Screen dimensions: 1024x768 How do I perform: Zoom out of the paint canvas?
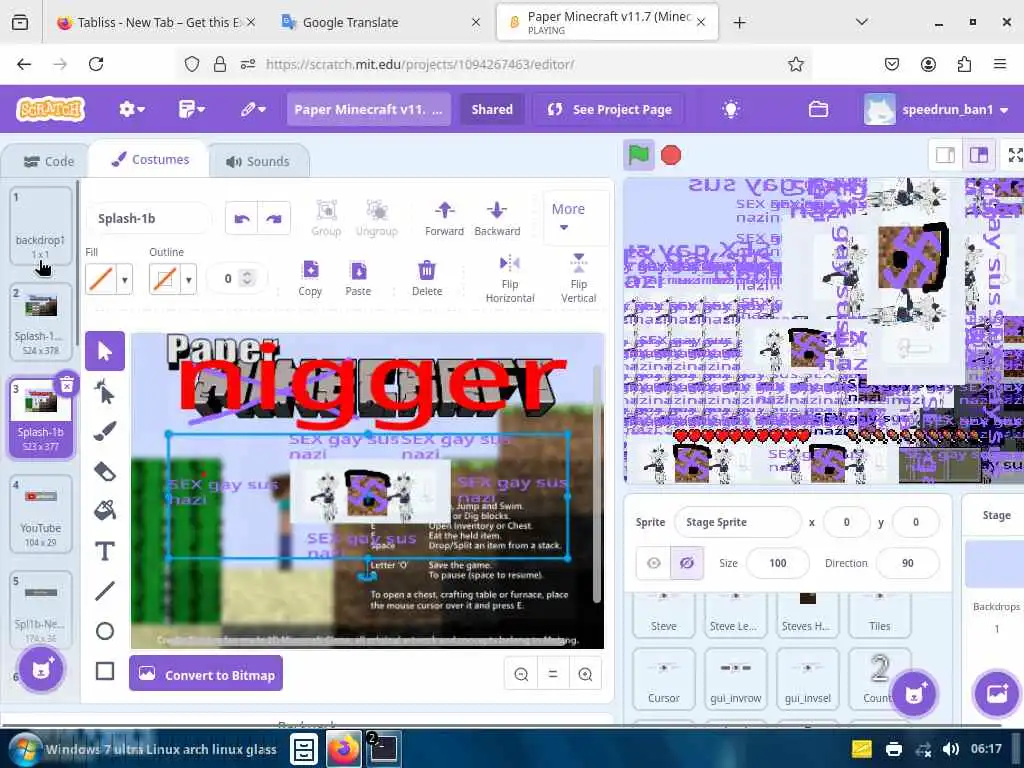[521, 674]
